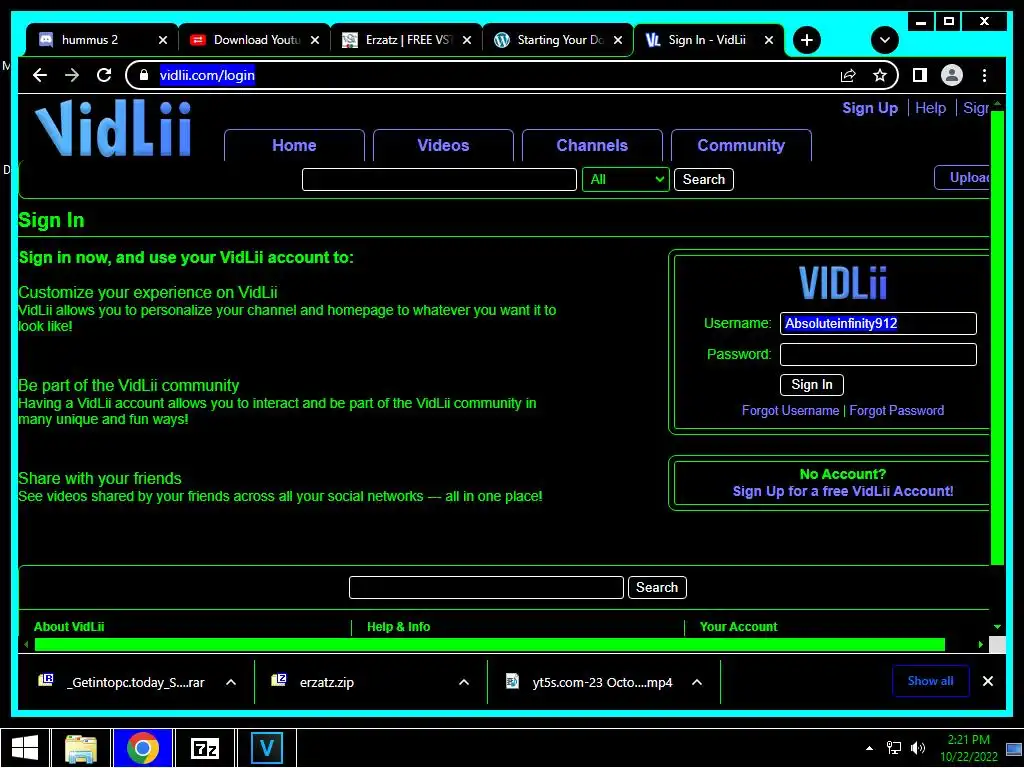Screen dimensions: 1024x768
Task: Click the browser forward arrow
Action: click(72, 75)
